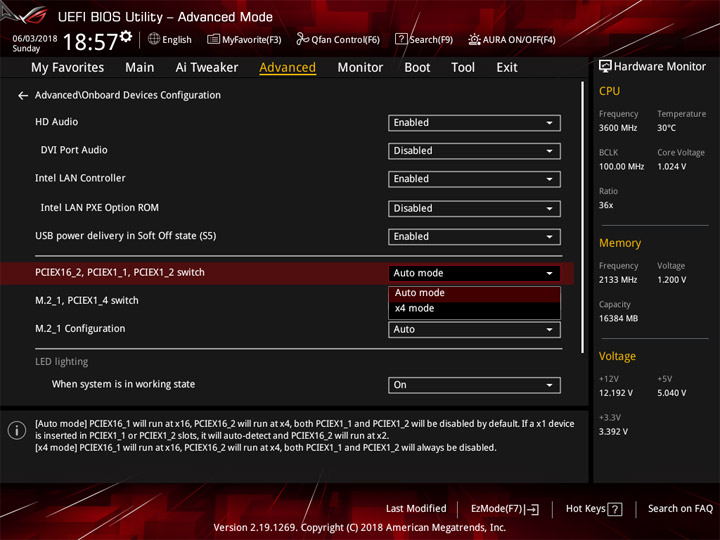Open the Intel LAN Controller dropdown
720x540 pixels.
[x=474, y=179]
